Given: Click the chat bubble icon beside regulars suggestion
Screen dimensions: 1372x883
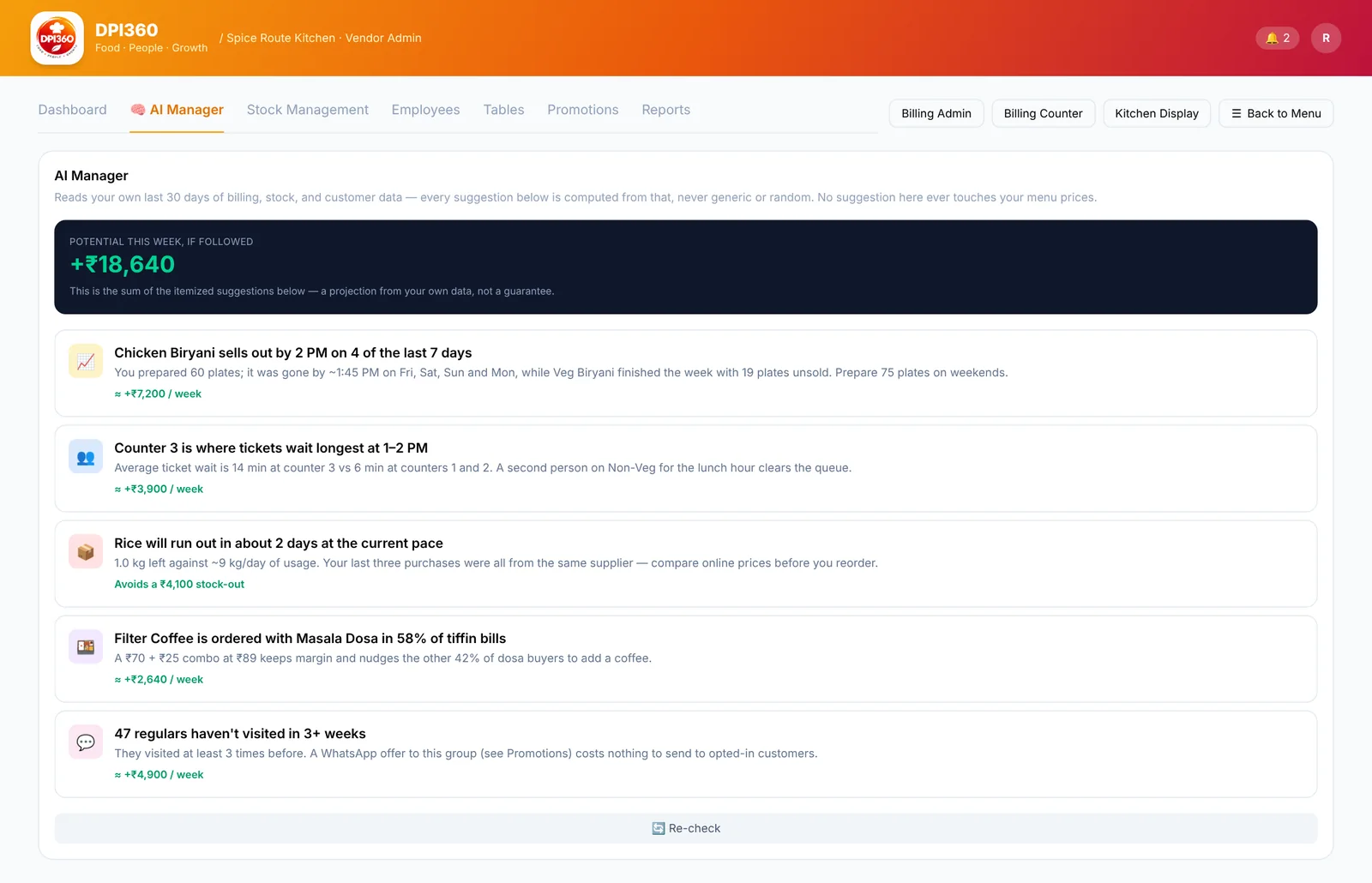Looking at the screenshot, I should (x=86, y=742).
